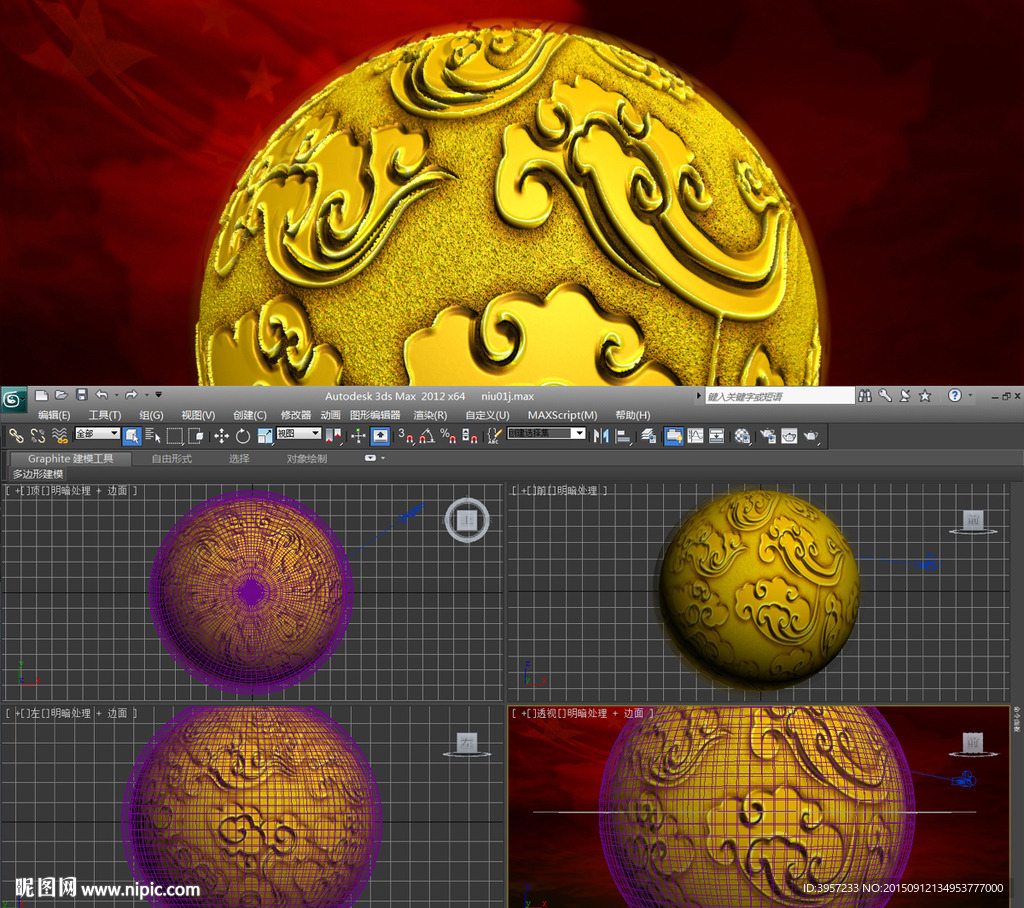Image resolution: width=1024 pixels, height=908 pixels.
Task: Open the 全部 selection filter dropdown
Action: pos(97,434)
